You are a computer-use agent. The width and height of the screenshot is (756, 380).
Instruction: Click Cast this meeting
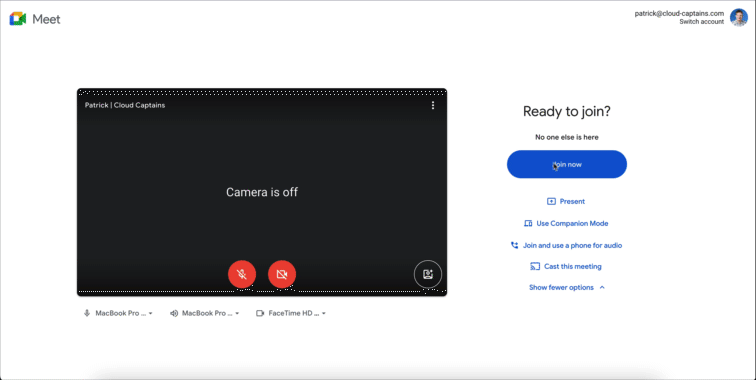click(x=566, y=266)
